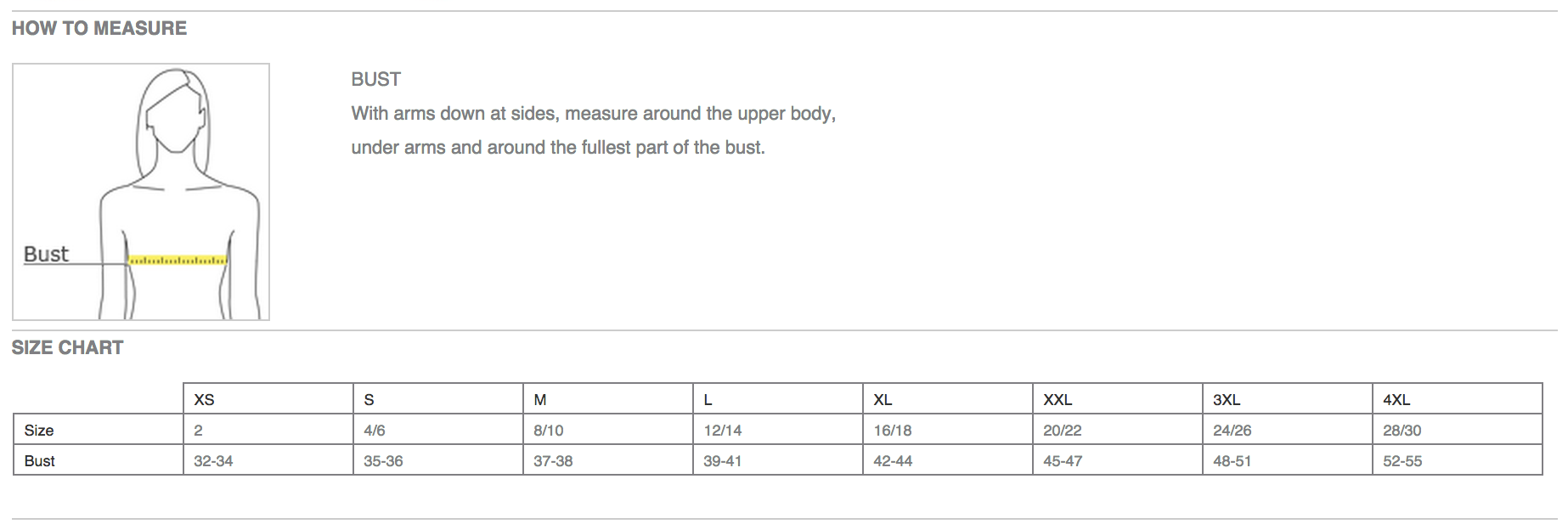
Task: Select the XS column header
Action: (268, 399)
